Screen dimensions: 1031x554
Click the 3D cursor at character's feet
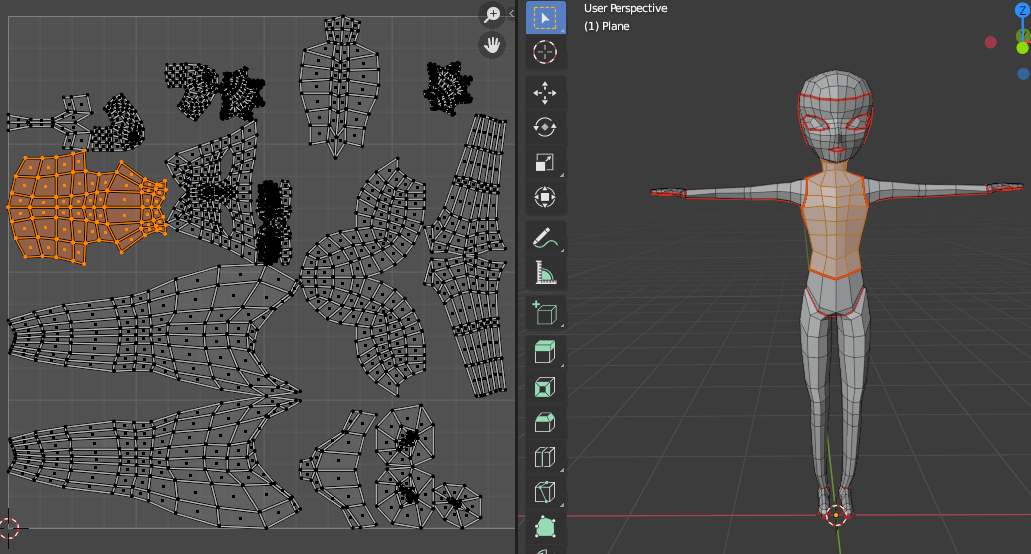[x=836, y=515]
